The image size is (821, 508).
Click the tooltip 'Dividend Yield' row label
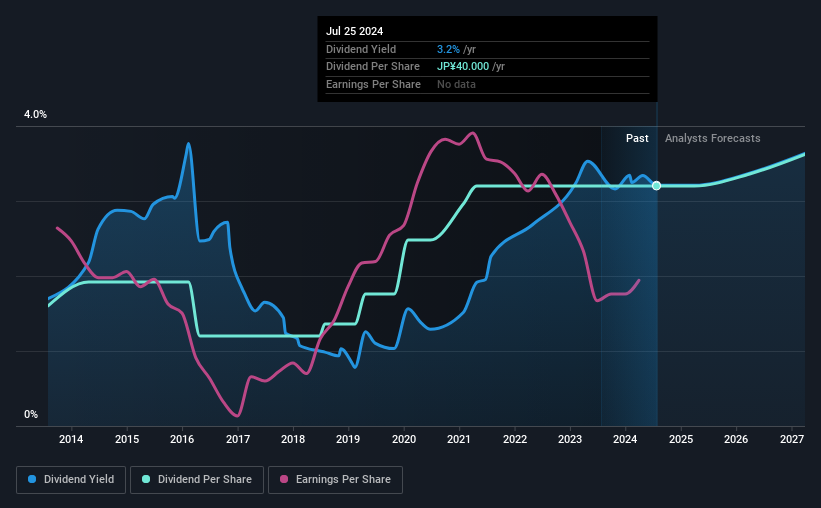point(361,49)
